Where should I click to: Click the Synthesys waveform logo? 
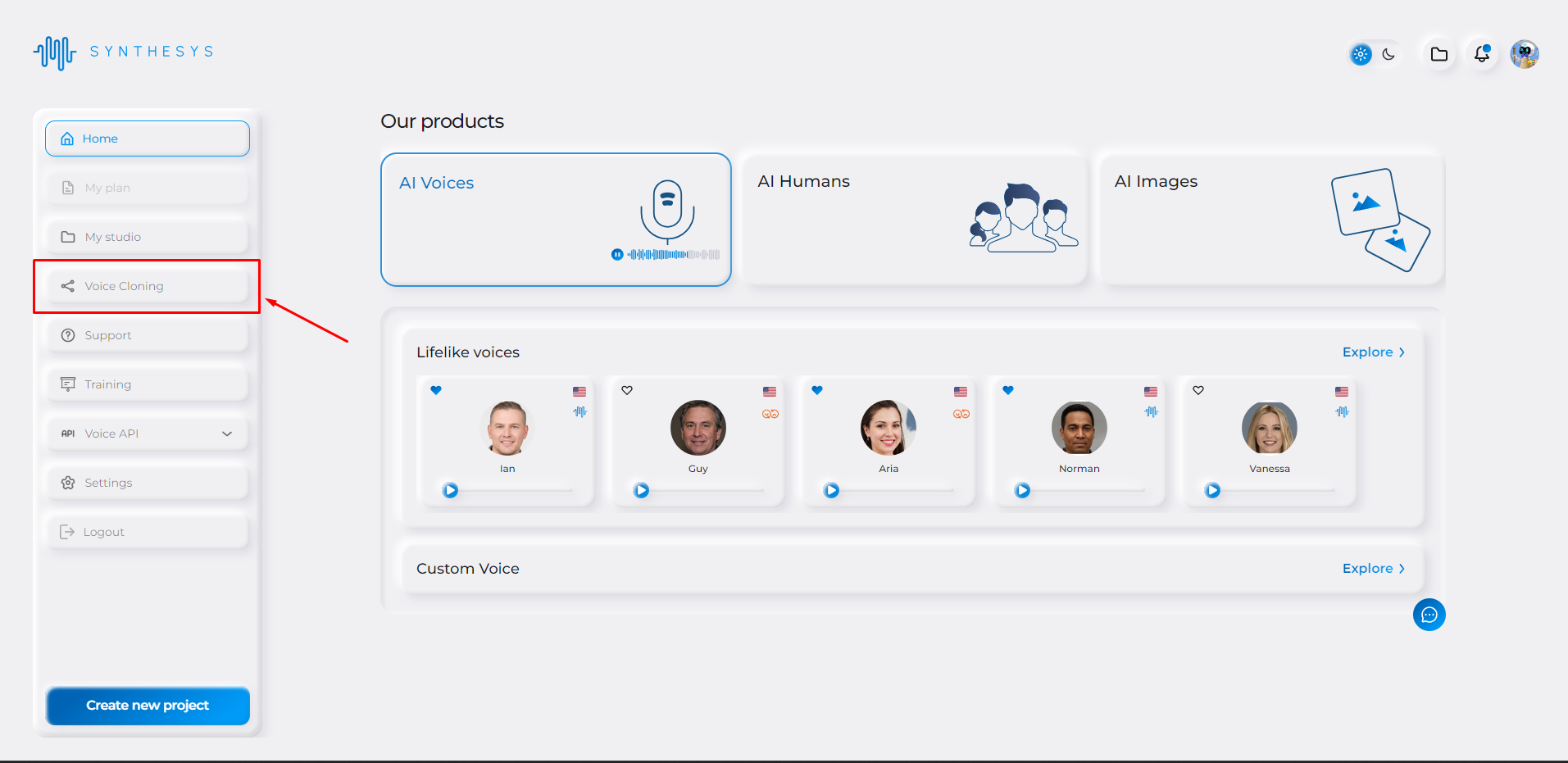click(x=55, y=52)
